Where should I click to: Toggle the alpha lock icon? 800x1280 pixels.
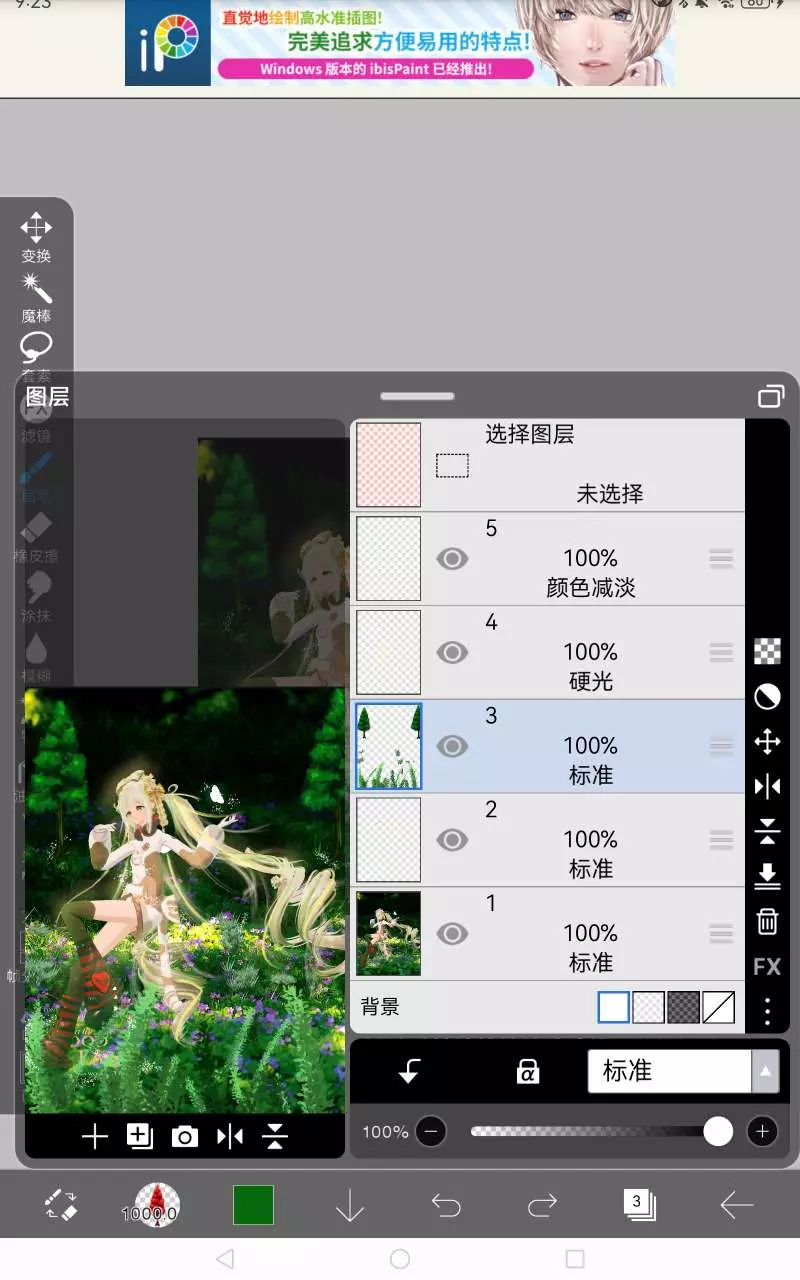[x=527, y=1072]
